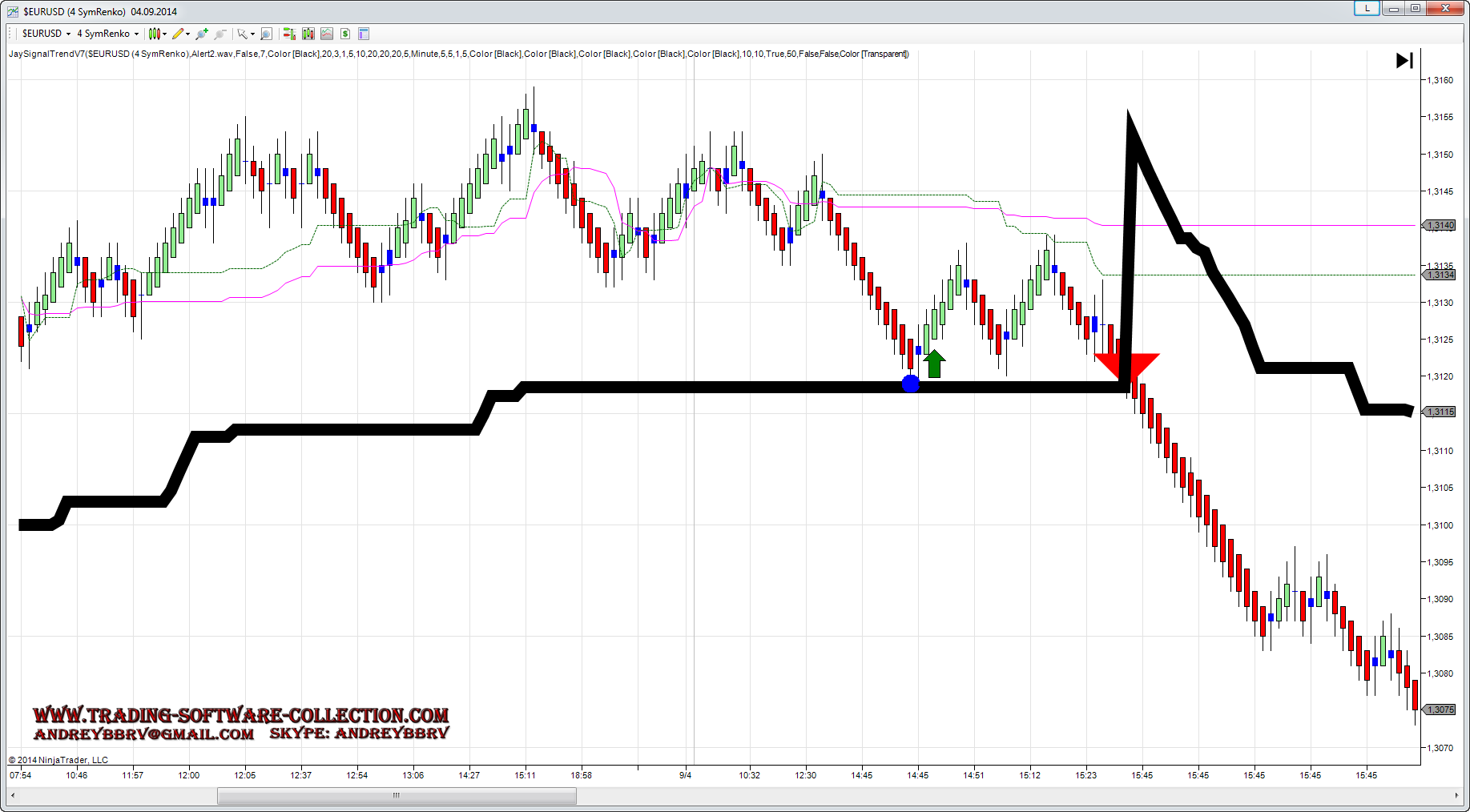Click the scrollbar left arrow
This screenshot has height=812, width=1470.
[x=13, y=795]
